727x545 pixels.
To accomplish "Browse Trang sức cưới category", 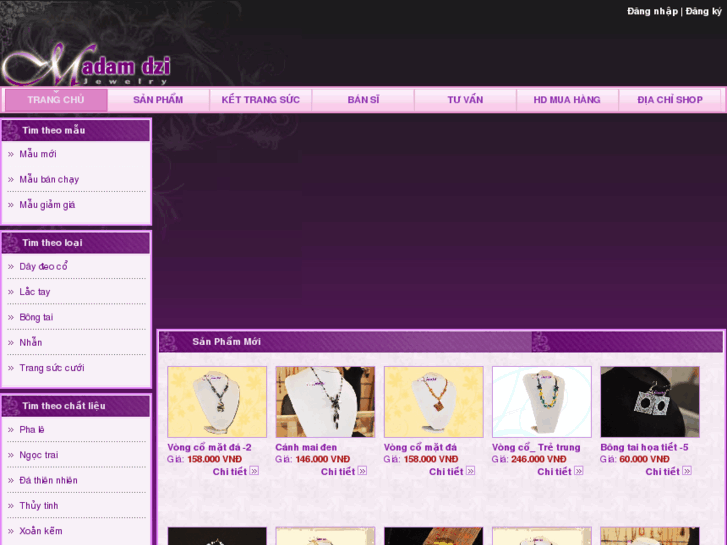I will (51, 368).
